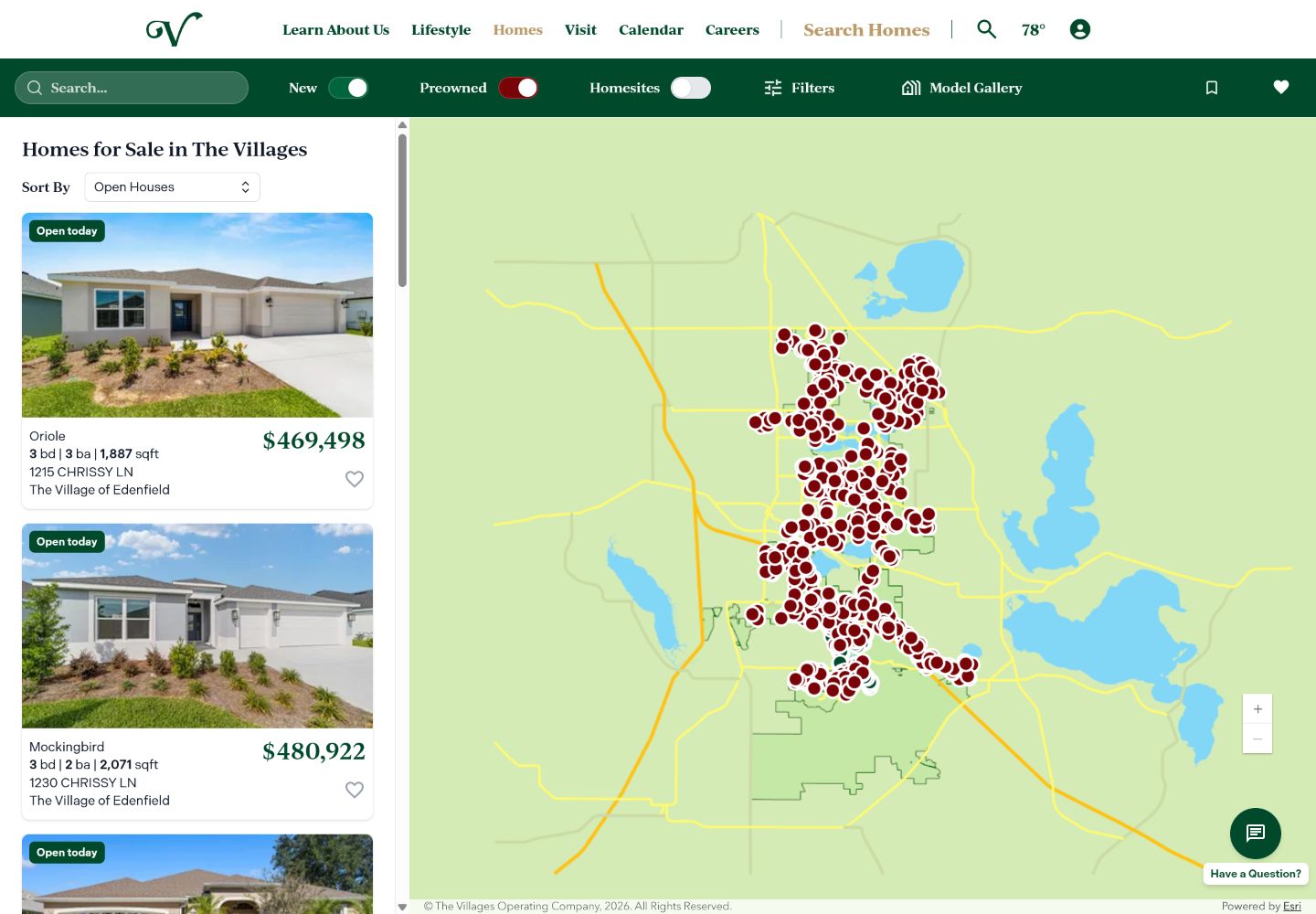The height and width of the screenshot is (914, 1316).
Task: Open the chat bubble button
Action: [x=1256, y=834]
